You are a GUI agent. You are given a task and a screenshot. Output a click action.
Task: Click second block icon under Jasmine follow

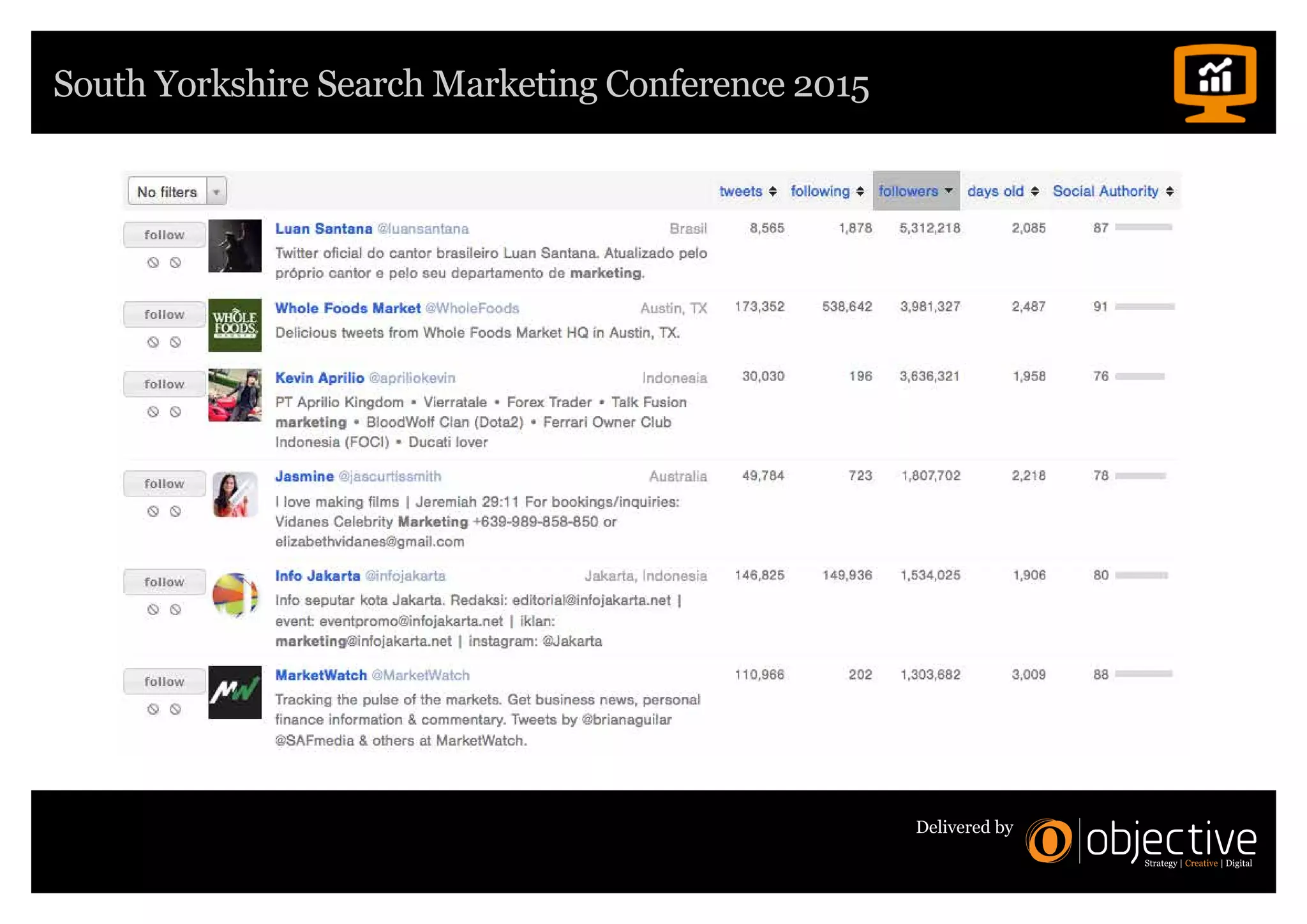(175, 511)
